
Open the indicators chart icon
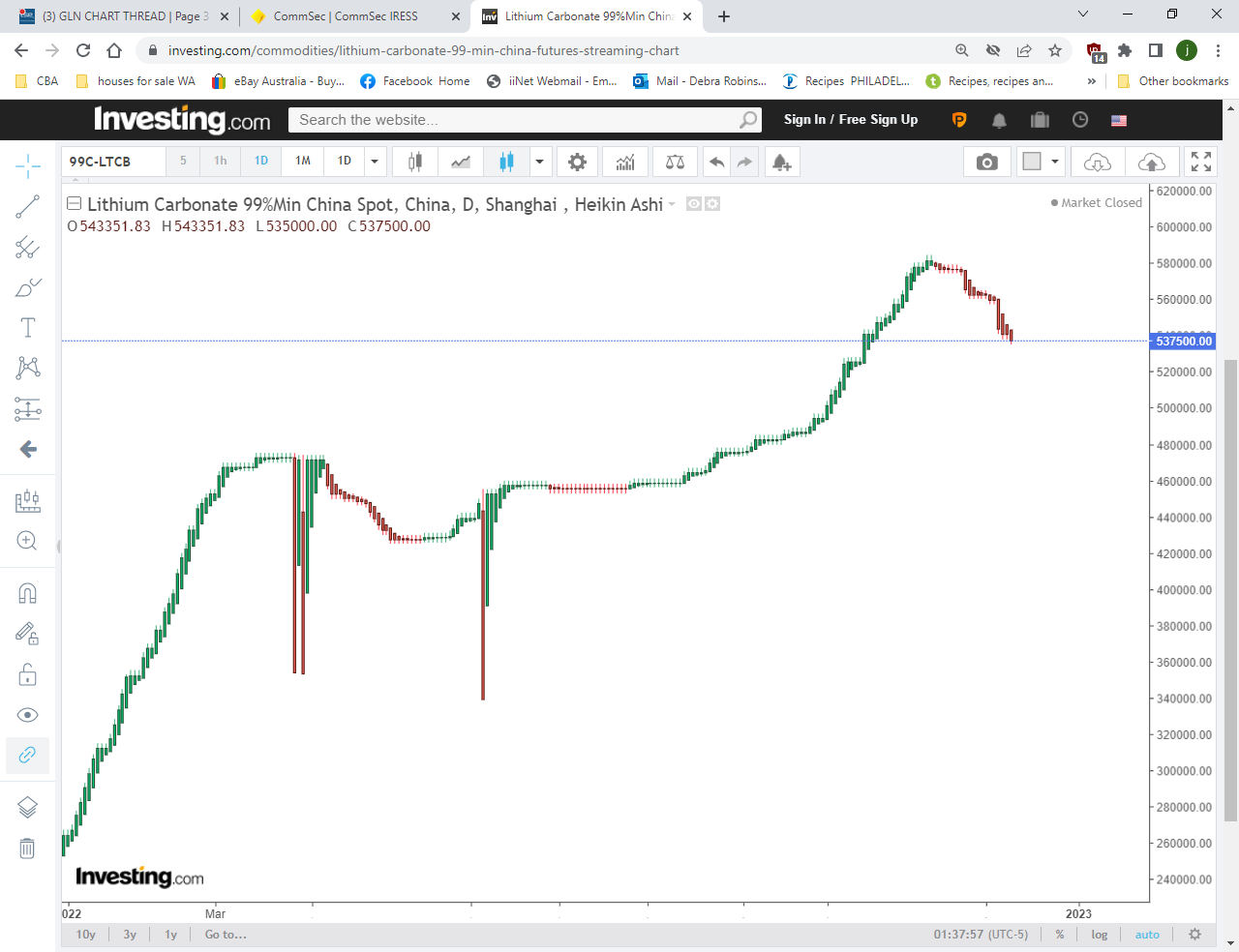click(x=625, y=162)
